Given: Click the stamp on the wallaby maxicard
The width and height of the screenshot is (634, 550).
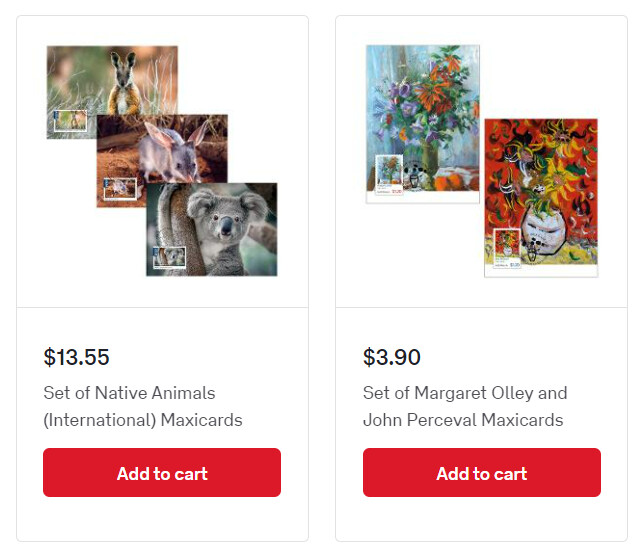Looking at the screenshot, I should (x=70, y=121).
